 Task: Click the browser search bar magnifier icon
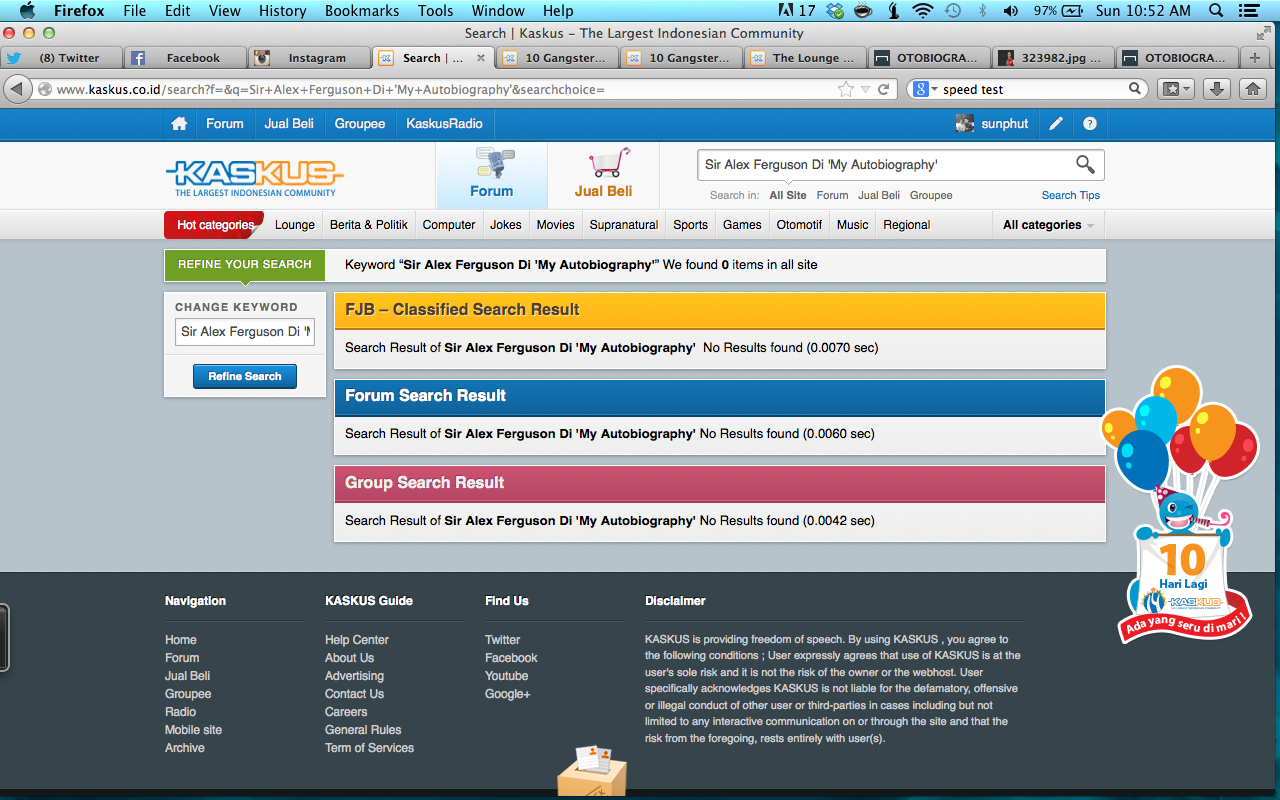pos(1135,89)
